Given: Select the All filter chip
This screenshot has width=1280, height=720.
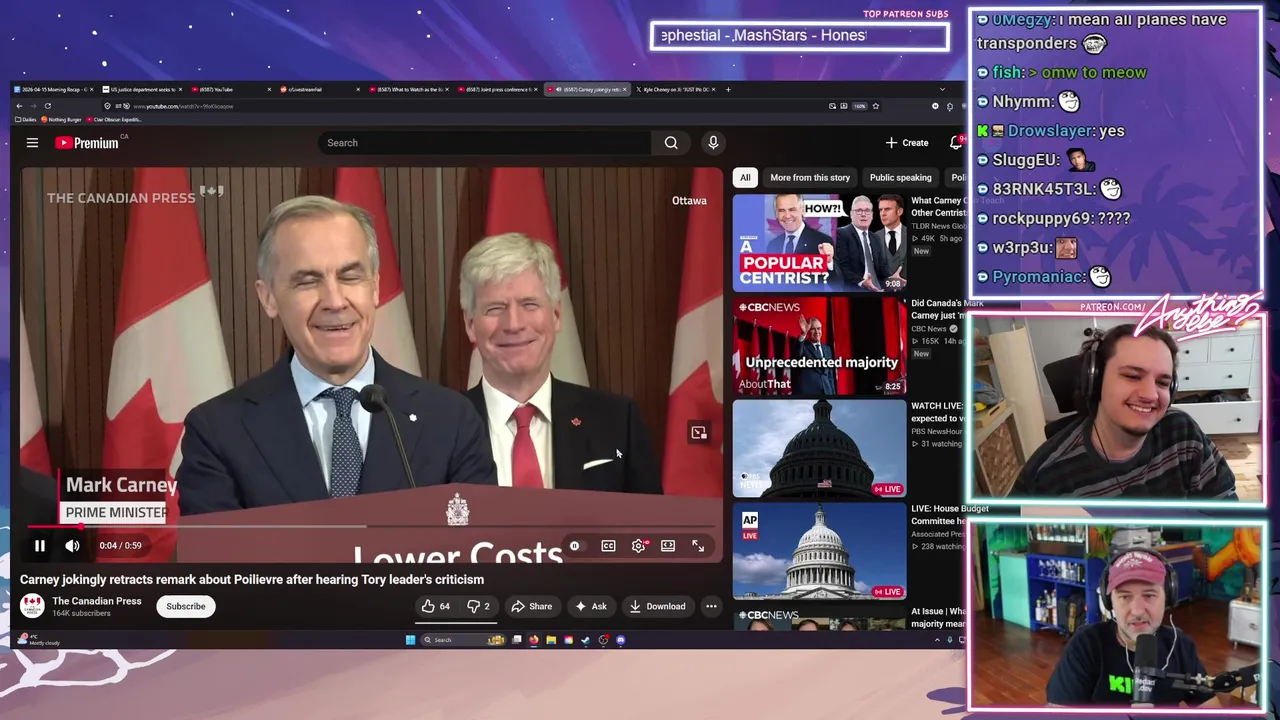Looking at the screenshot, I should pos(745,178).
